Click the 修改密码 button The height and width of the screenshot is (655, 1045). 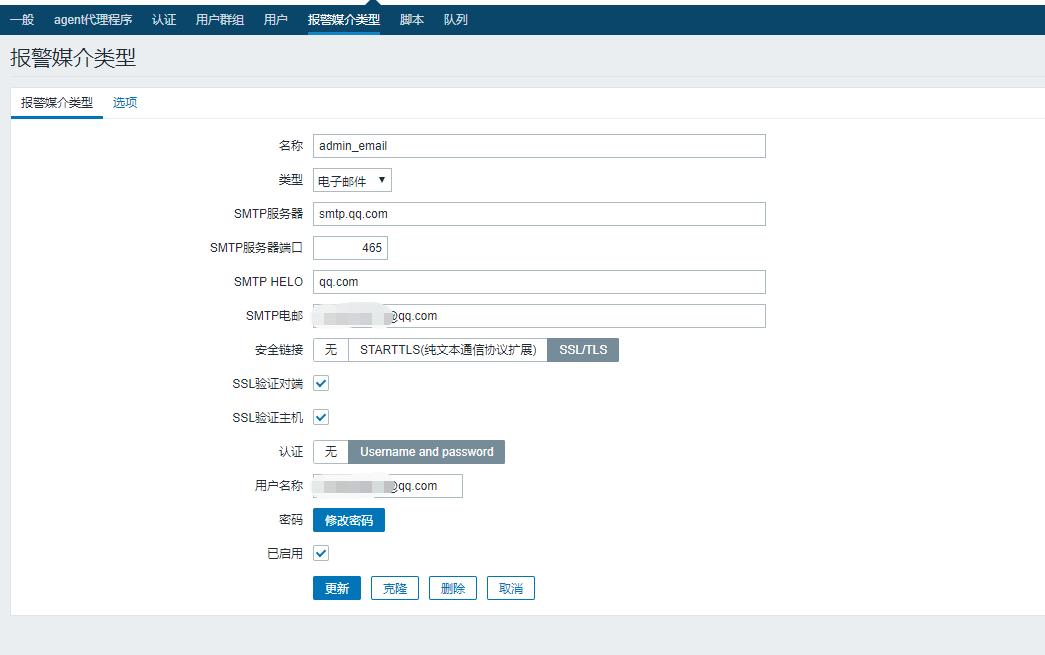tap(349, 520)
